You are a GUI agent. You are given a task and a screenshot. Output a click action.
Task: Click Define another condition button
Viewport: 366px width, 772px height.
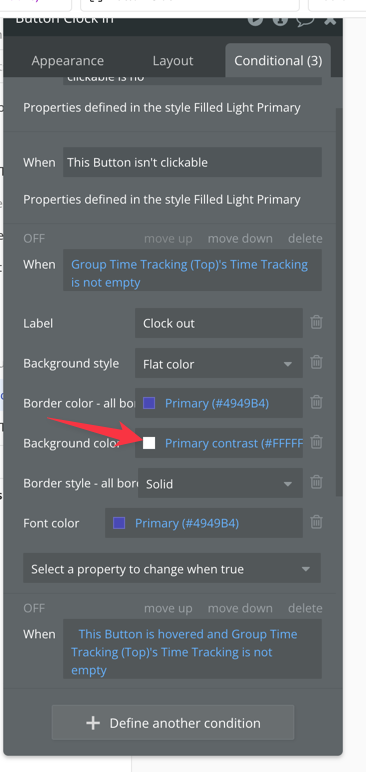coord(173,722)
